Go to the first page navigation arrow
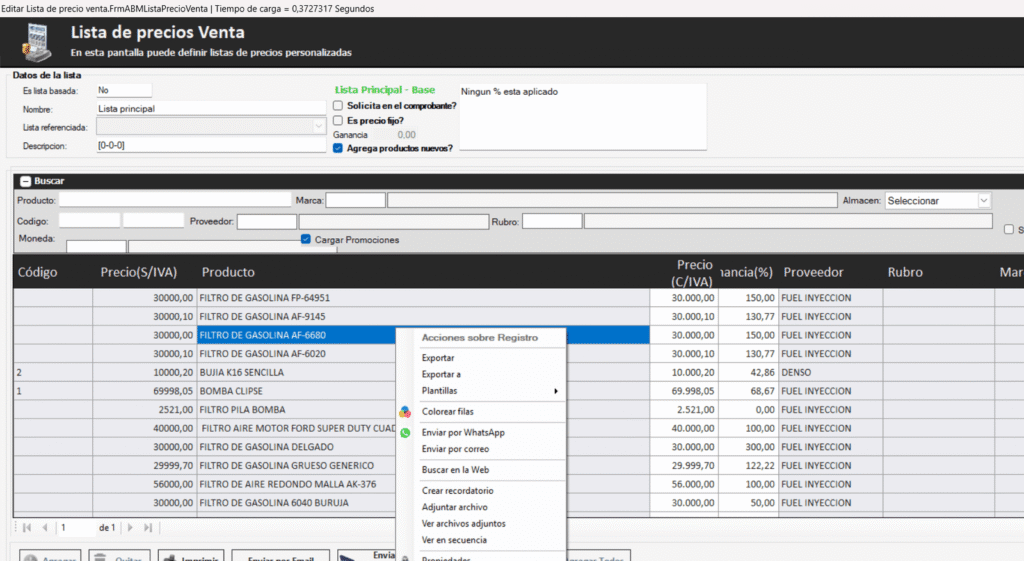 pos(27,527)
